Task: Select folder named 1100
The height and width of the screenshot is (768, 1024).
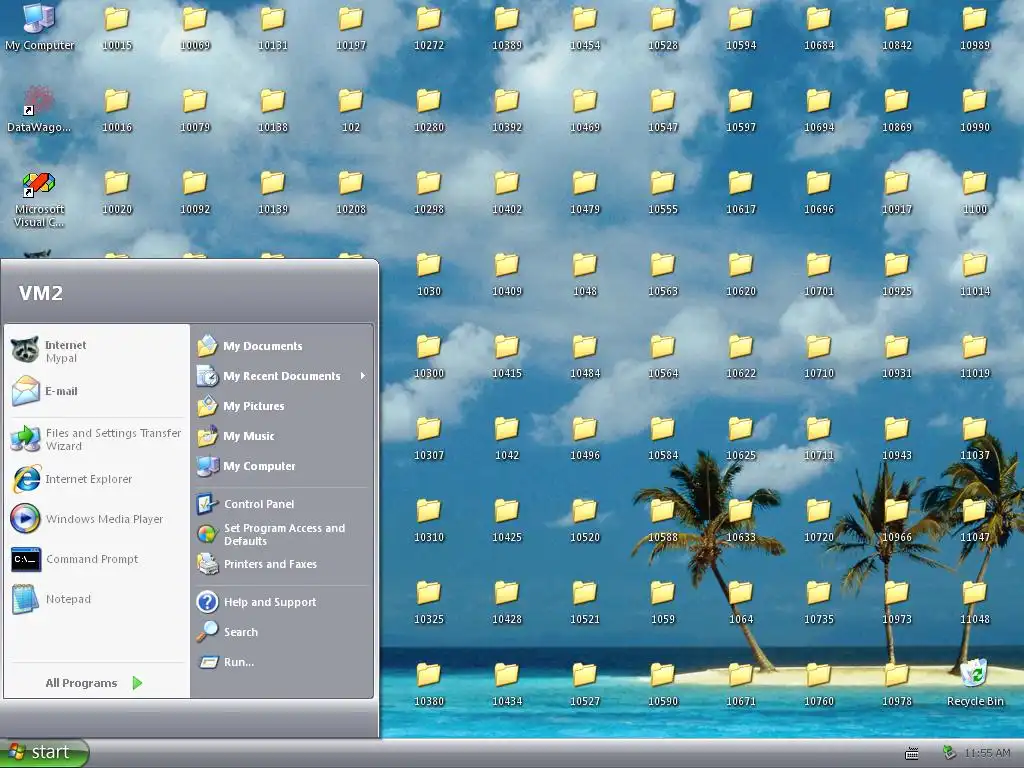Action: [x=974, y=192]
